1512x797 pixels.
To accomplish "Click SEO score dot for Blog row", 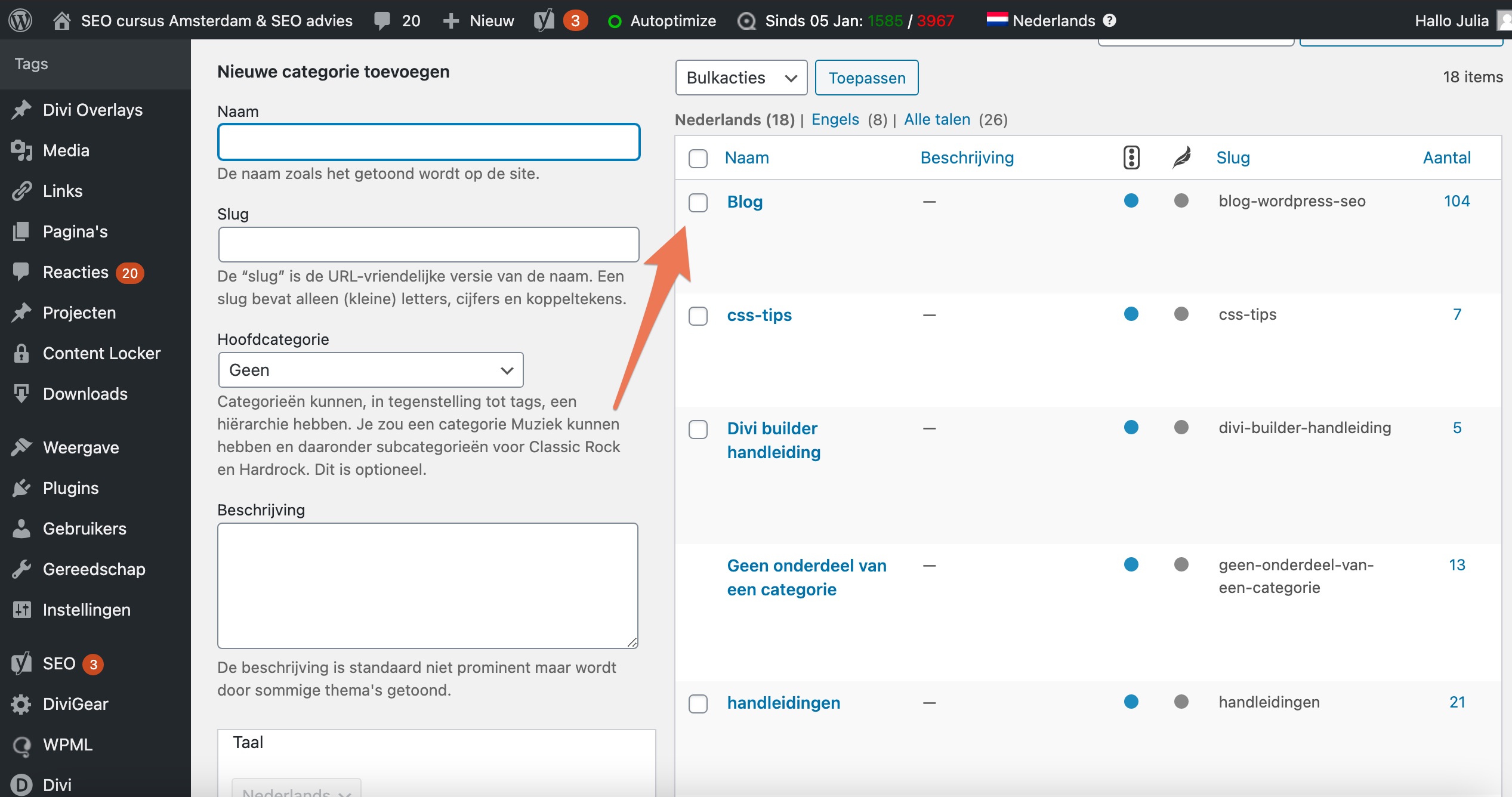I will (1131, 200).
